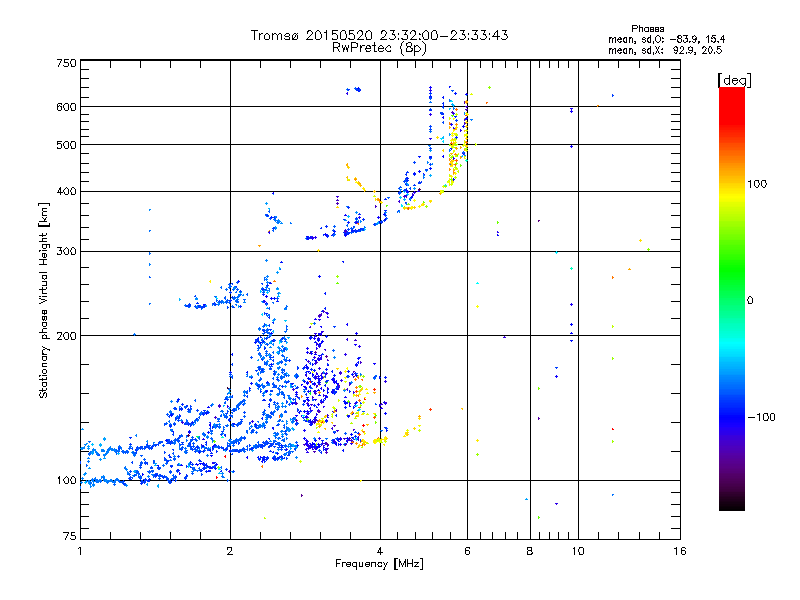The image size is (800, 600).
Task: Click the y-axis tick label '300'
Action: (66, 251)
